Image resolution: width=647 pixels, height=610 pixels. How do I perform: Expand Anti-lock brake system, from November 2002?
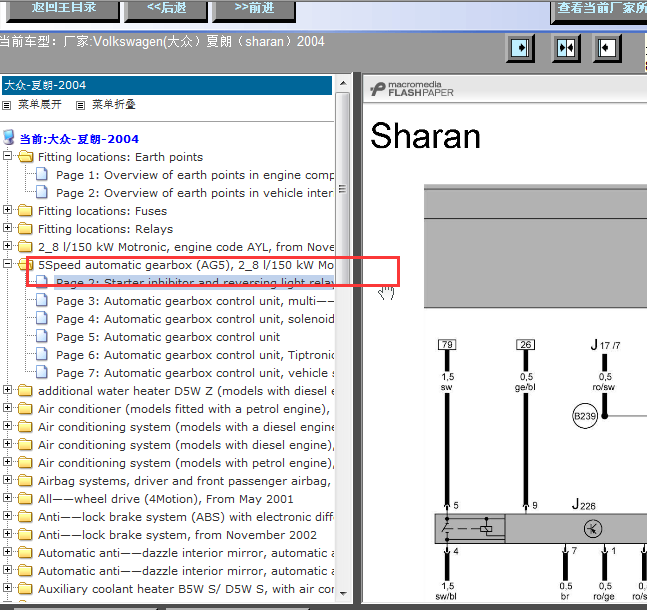click(7, 534)
